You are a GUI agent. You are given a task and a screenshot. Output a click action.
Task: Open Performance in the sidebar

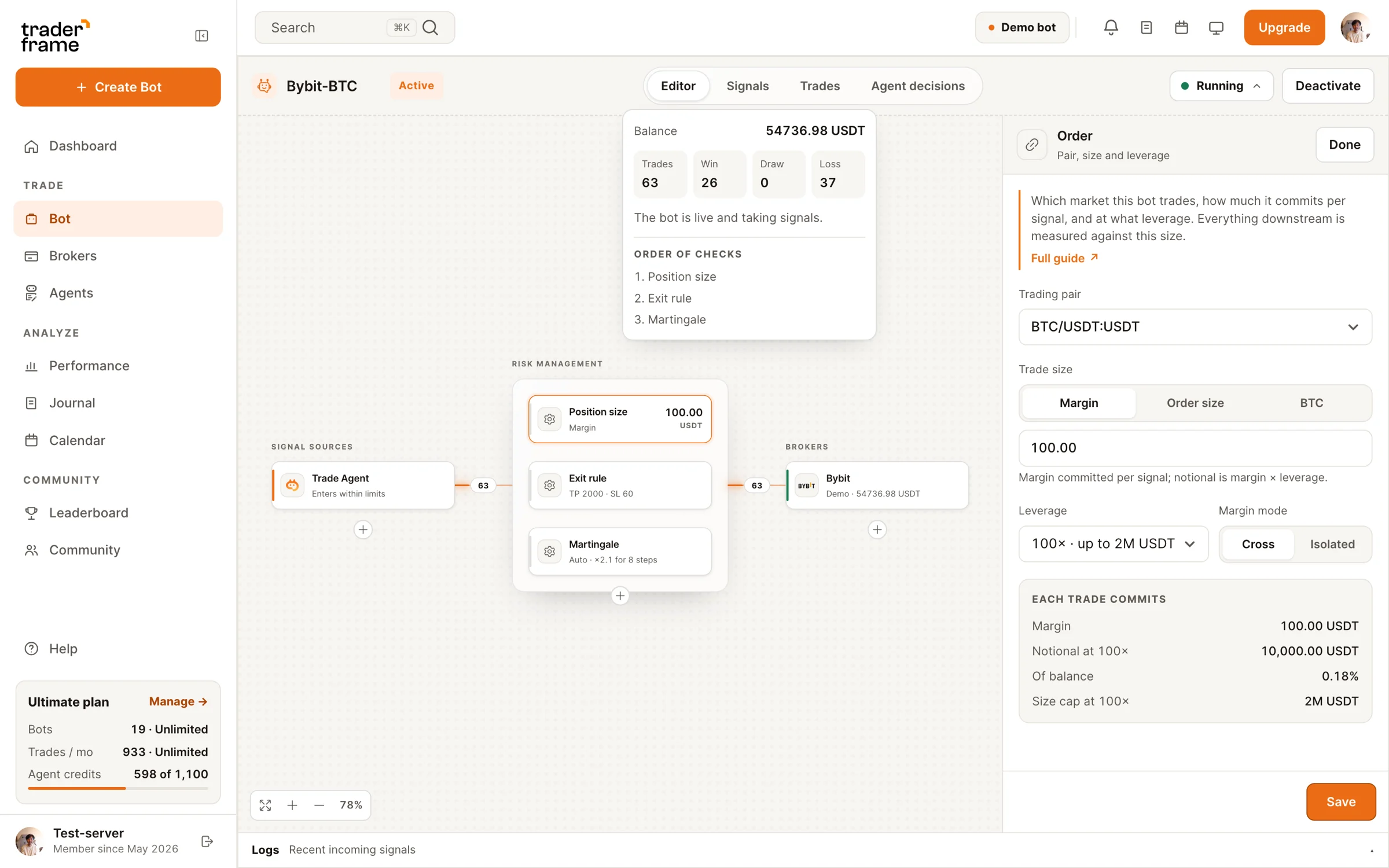pos(118,366)
